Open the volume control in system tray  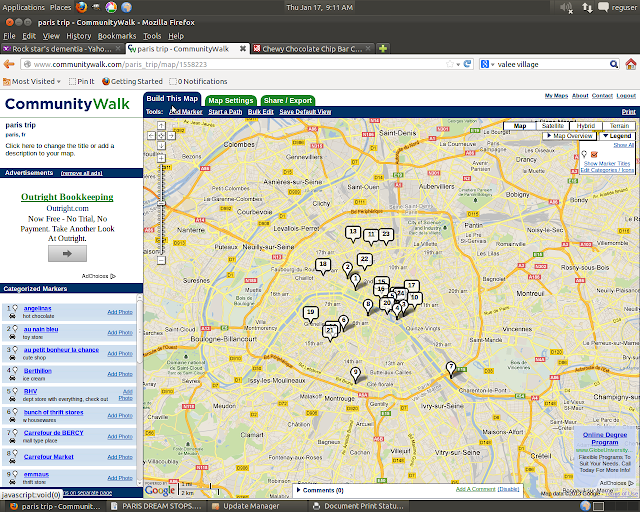pos(566,7)
